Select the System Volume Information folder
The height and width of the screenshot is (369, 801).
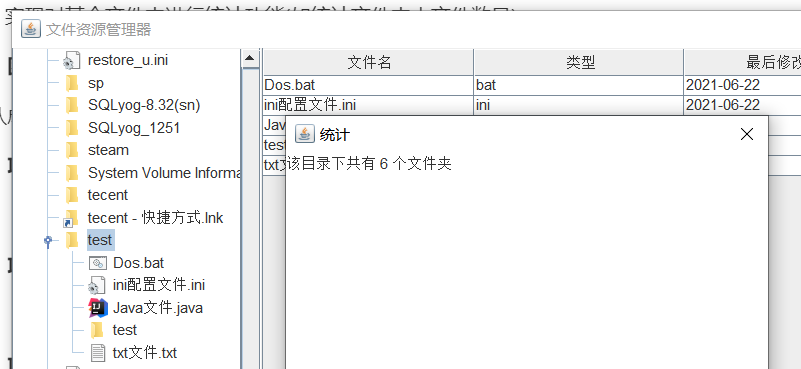coord(163,173)
